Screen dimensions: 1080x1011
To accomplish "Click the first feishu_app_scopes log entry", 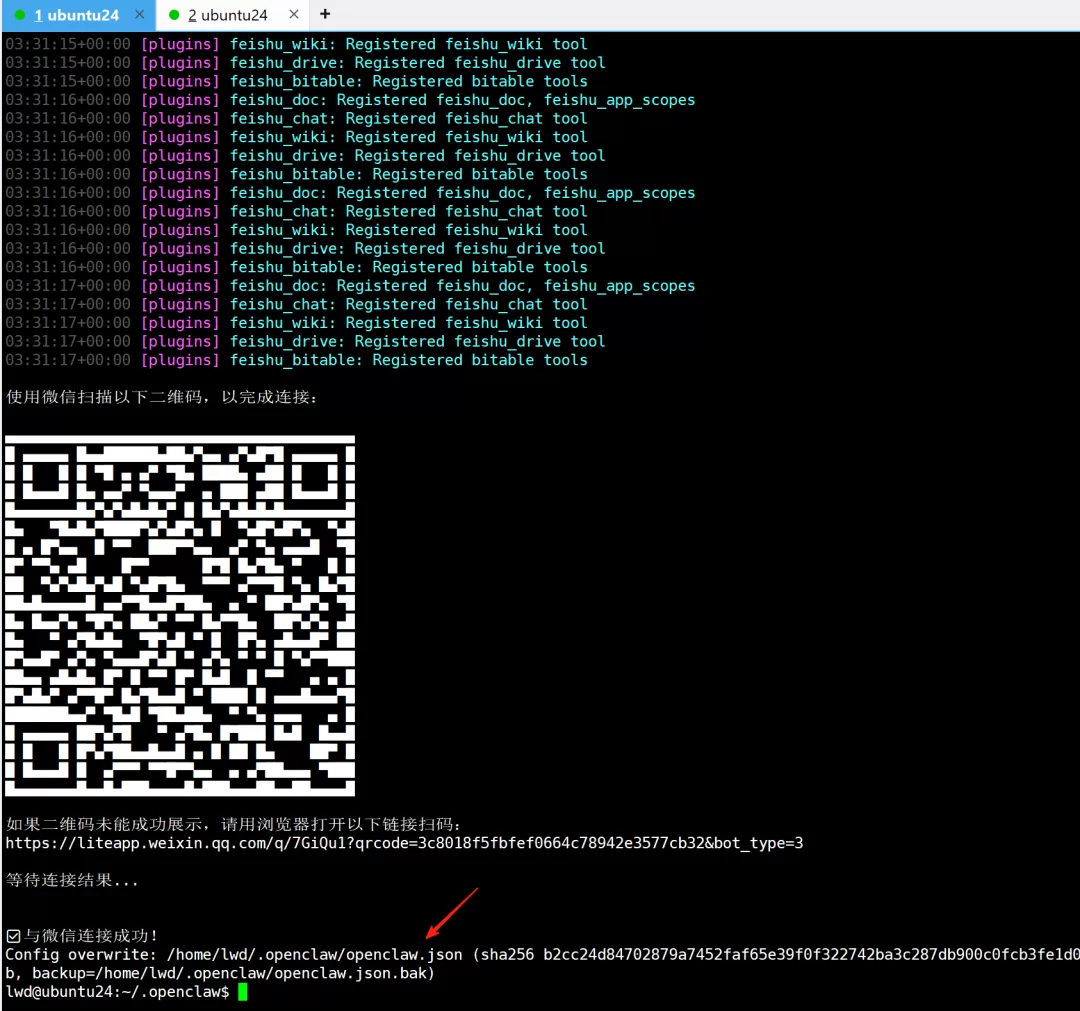I will 619,101.
